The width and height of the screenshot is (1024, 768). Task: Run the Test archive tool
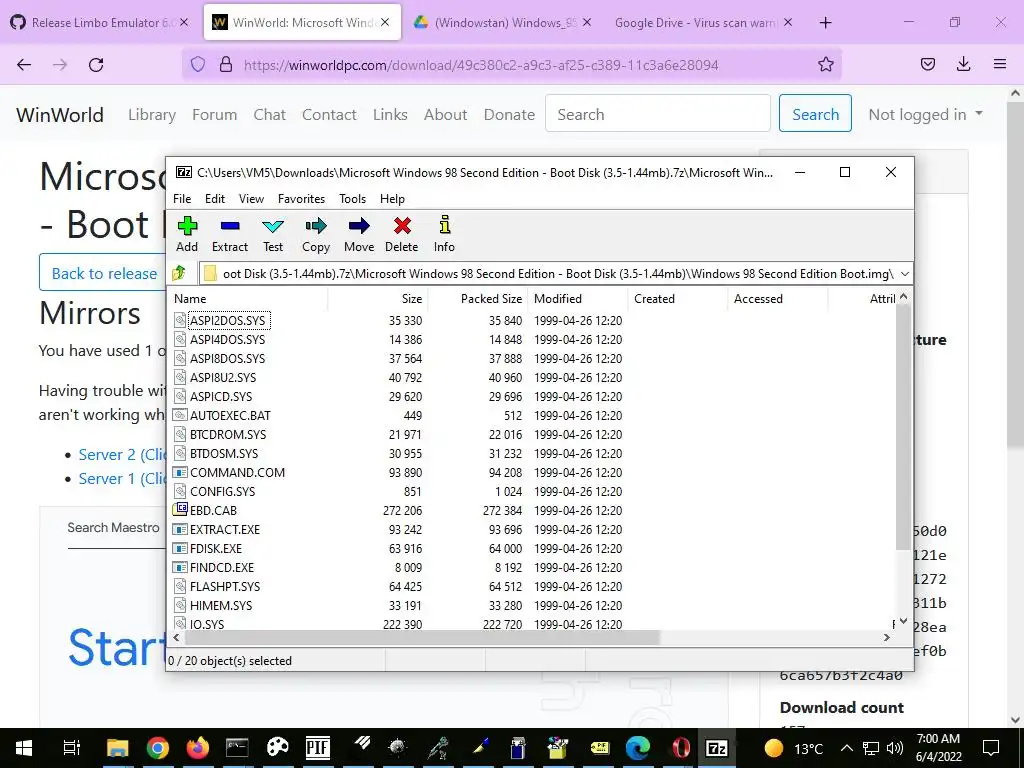pos(273,234)
